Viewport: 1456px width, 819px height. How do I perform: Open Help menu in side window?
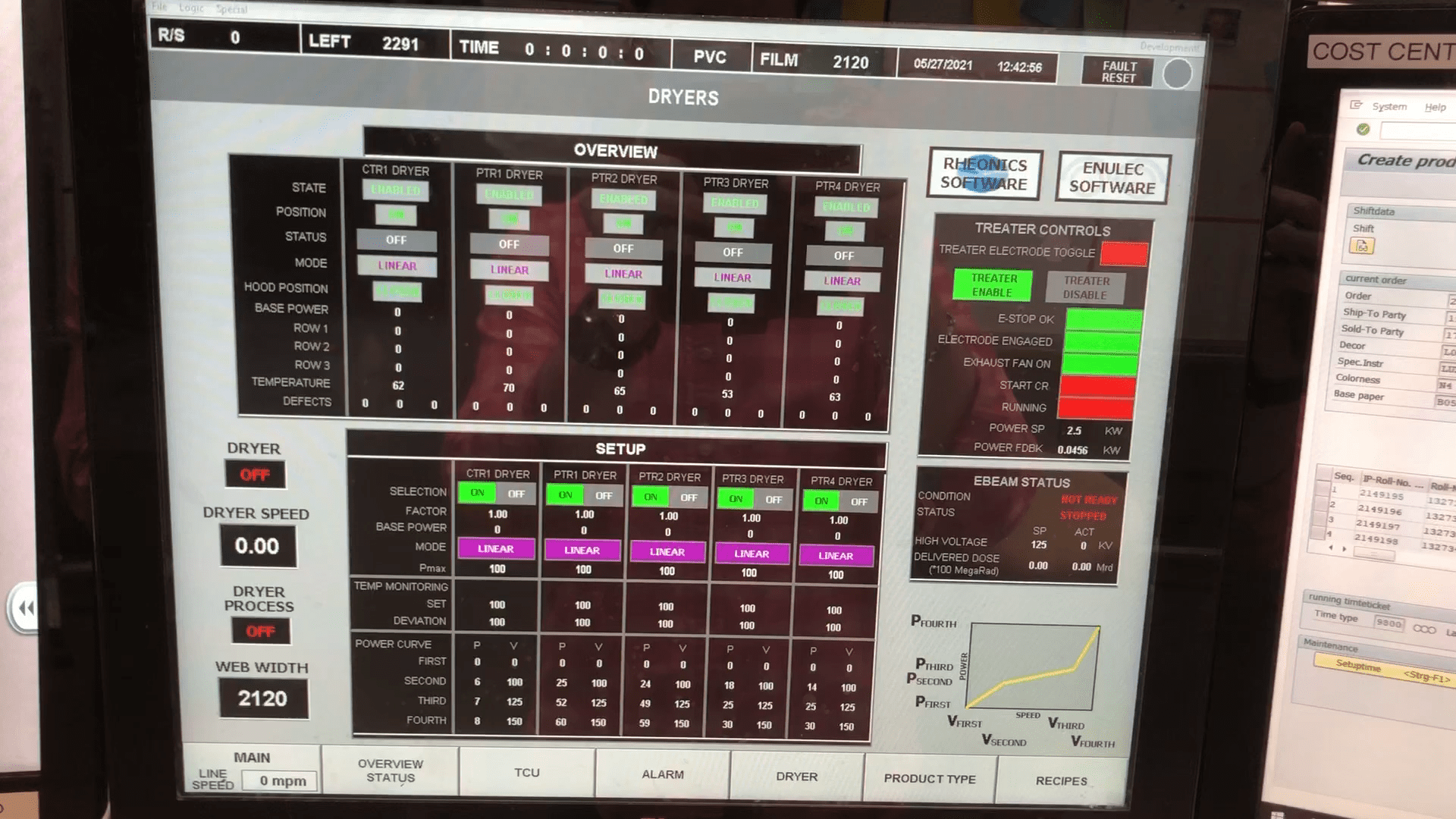coord(1435,107)
